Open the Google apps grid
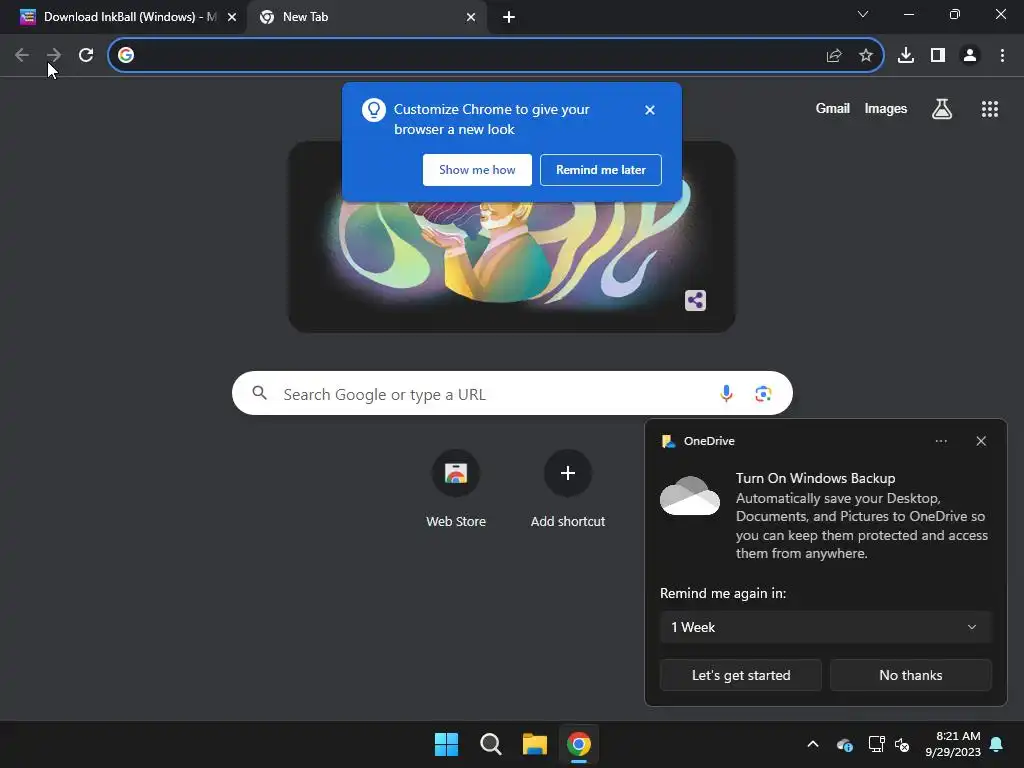Screen dimensions: 1024x768 point(990,109)
